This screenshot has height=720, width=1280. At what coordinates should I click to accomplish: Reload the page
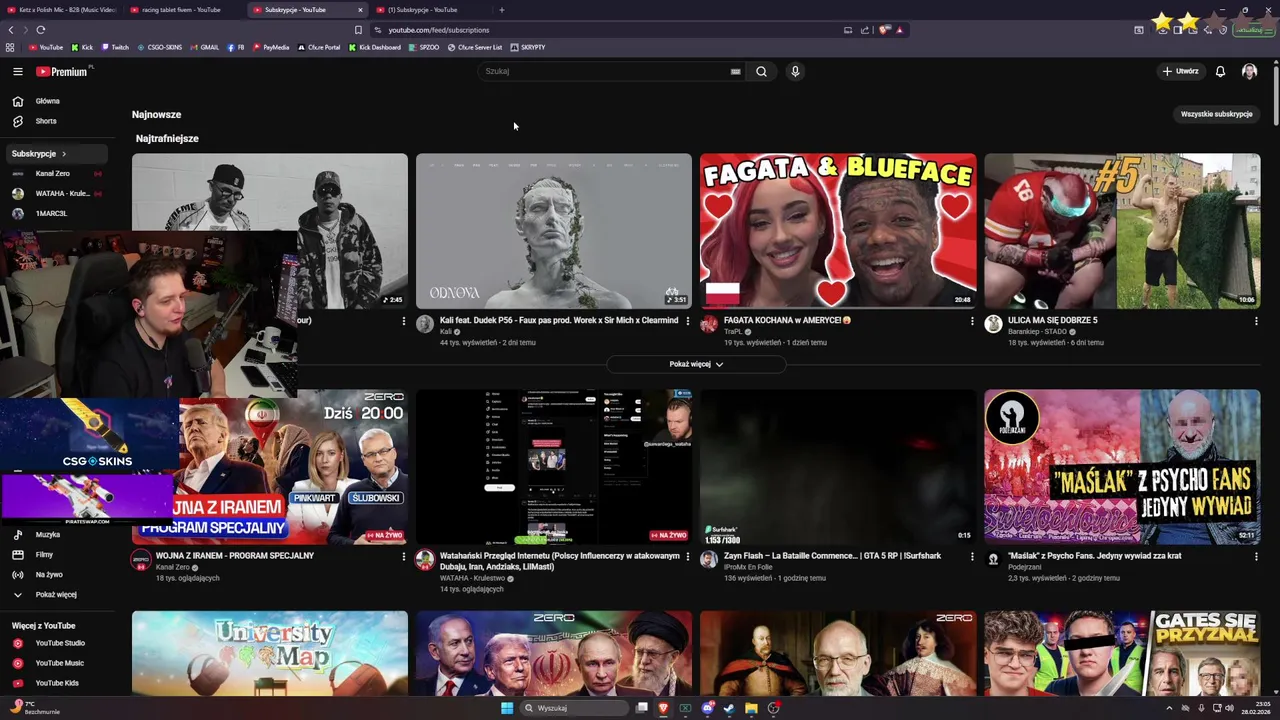pyautogui.click(x=41, y=30)
